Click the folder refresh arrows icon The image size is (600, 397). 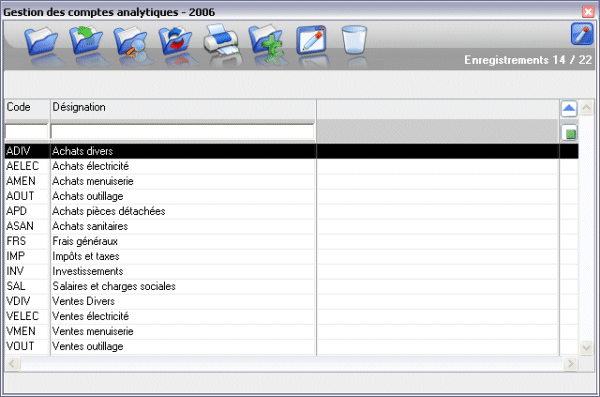175,40
